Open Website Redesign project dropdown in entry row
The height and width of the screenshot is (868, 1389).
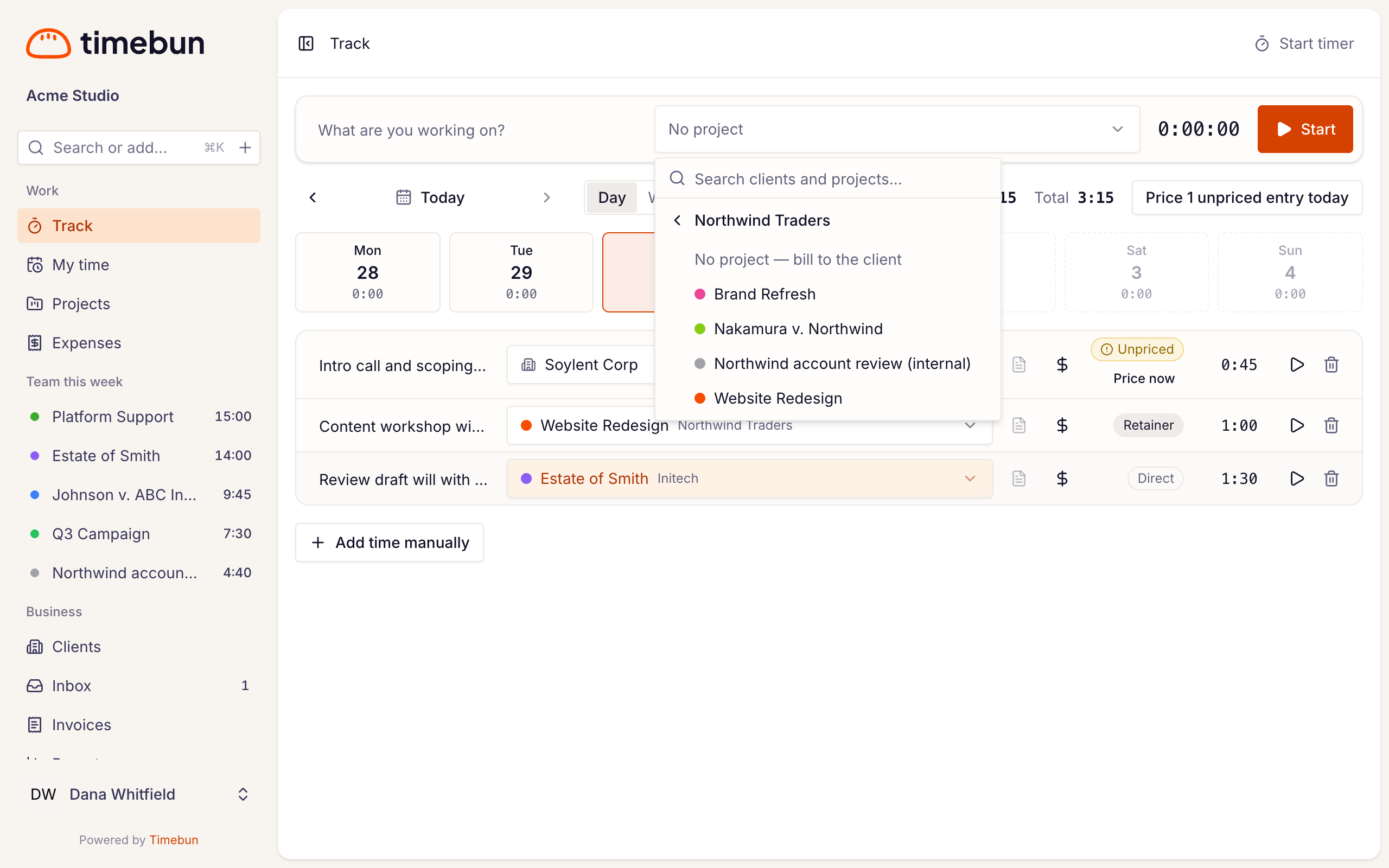coord(749,425)
